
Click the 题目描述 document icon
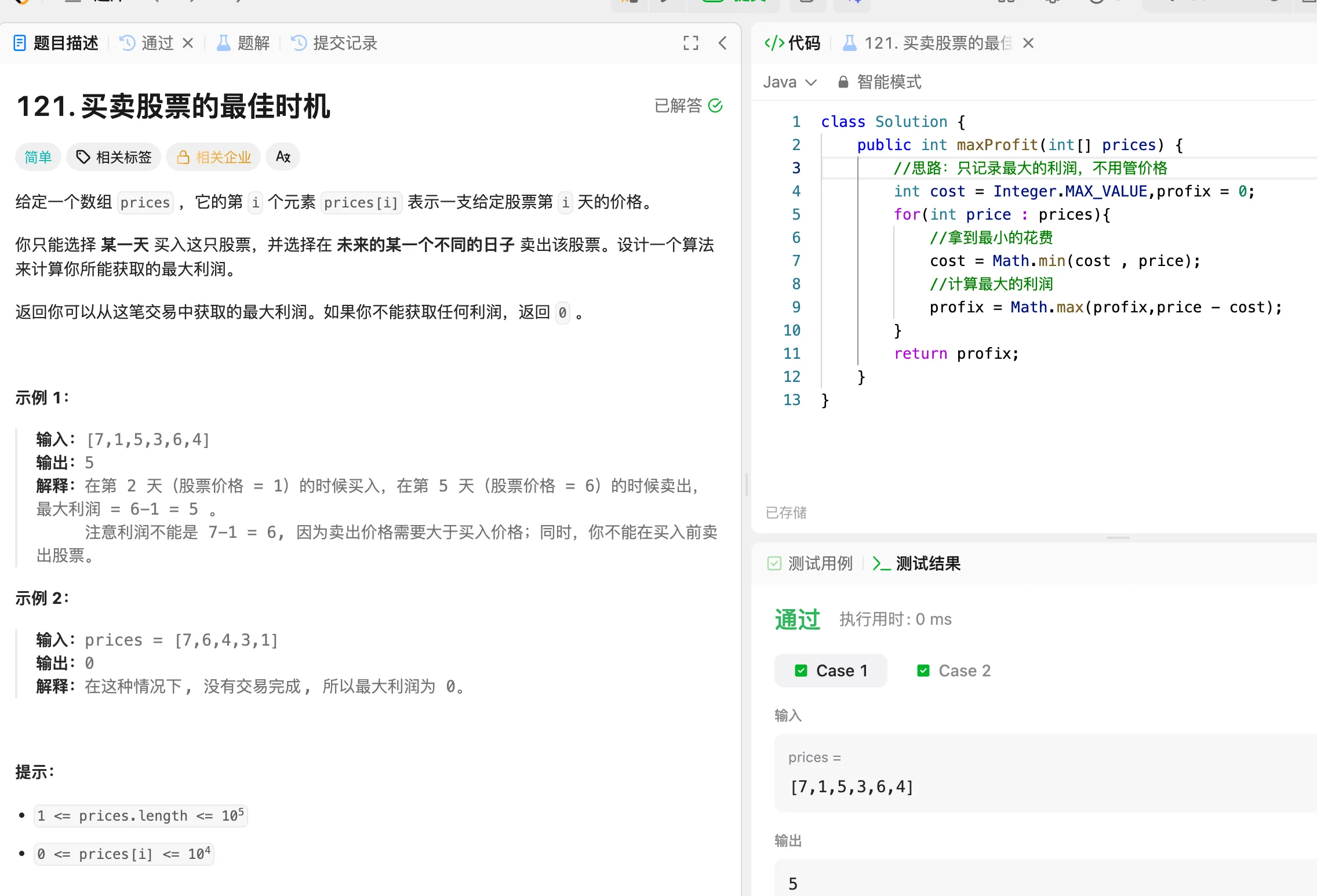tap(20, 43)
